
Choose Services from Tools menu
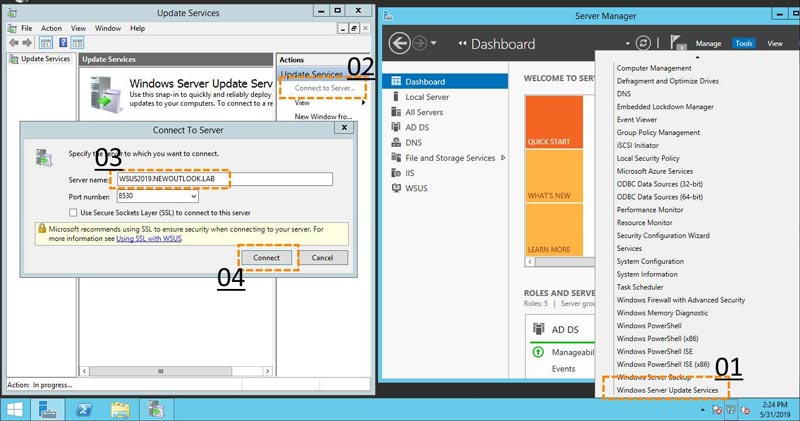(629, 249)
